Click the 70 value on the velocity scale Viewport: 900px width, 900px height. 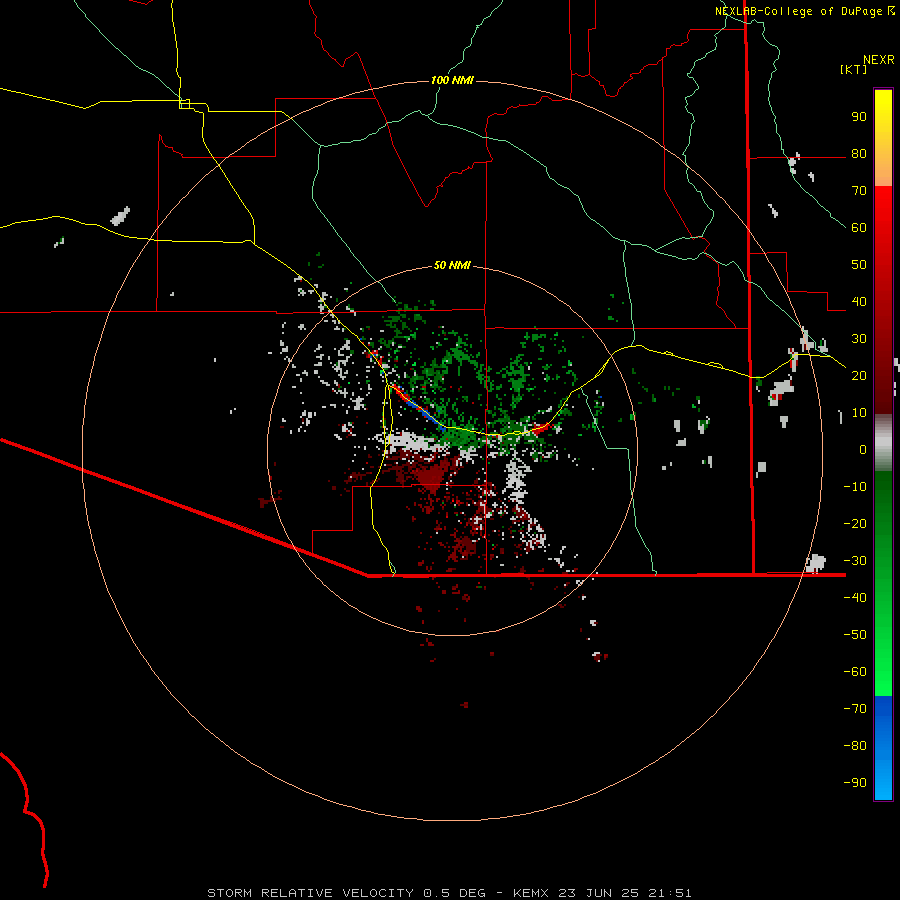[859, 191]
